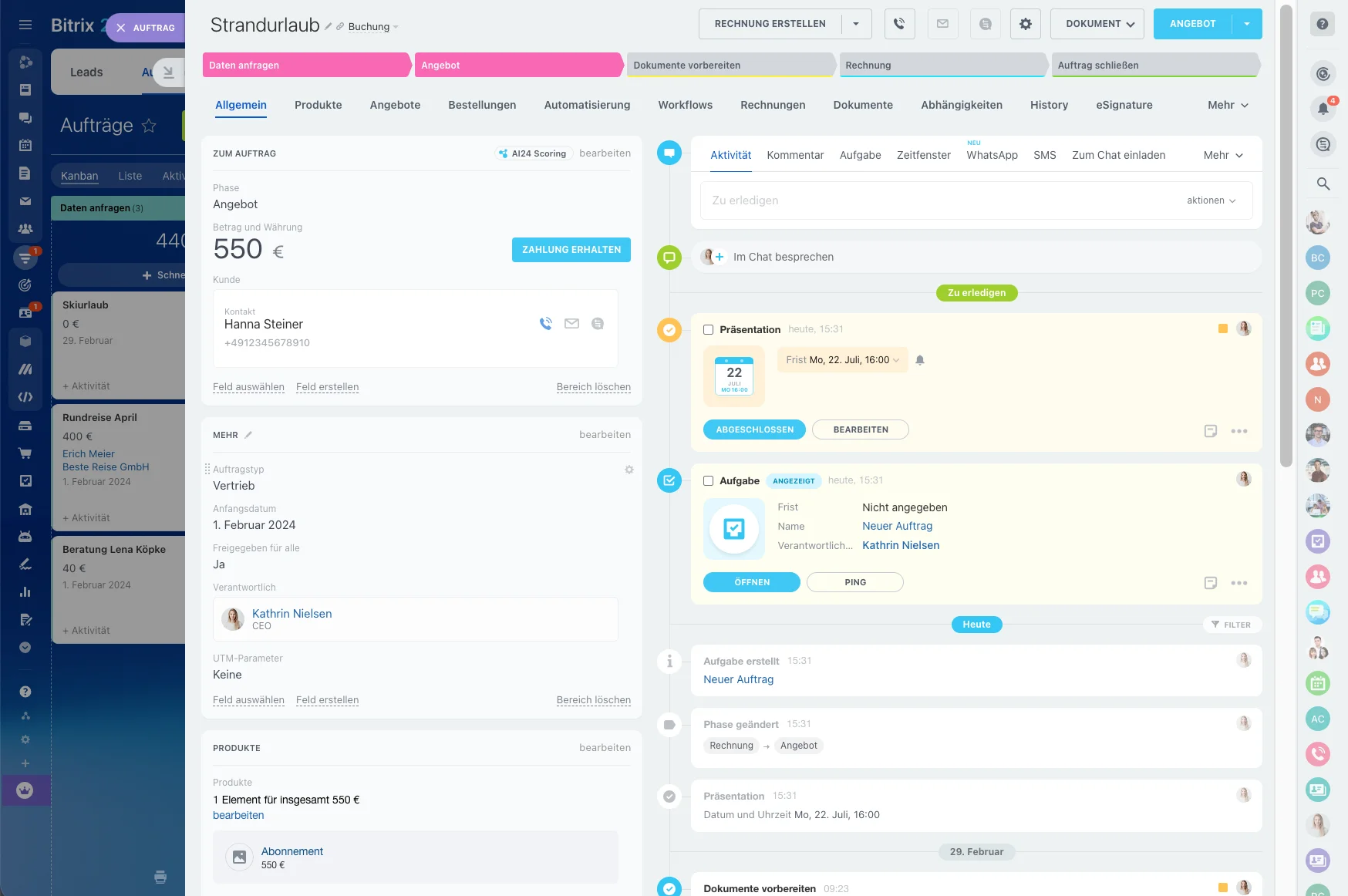
Task: Toggle the favorite star next to Aufträge
Action: (149, 125)
